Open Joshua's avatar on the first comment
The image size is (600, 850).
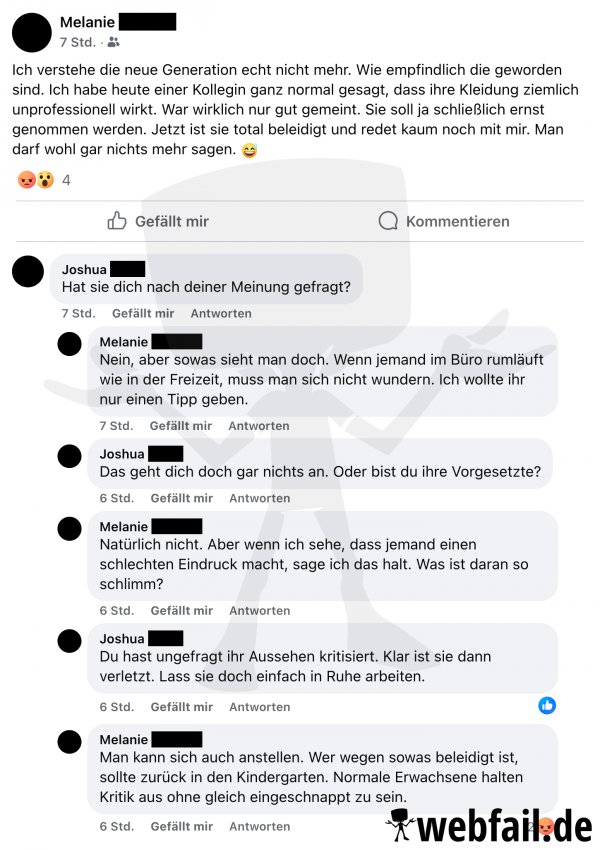tap(28, 271)
